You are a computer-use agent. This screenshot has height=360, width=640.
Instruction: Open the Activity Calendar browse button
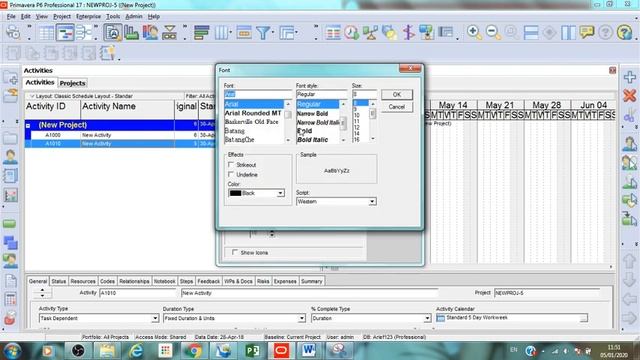pos(584,318)
